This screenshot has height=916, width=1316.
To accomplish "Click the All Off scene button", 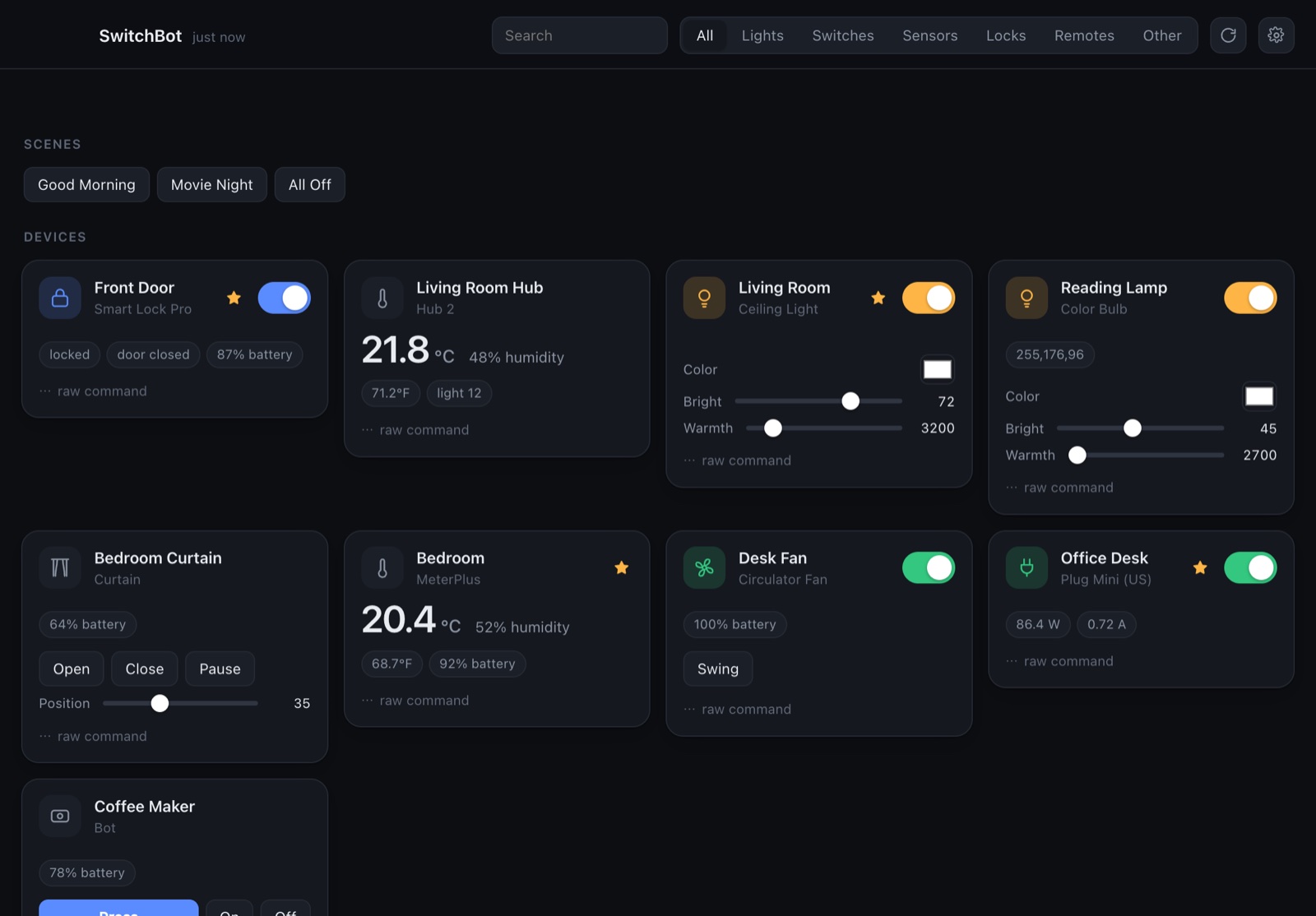I will pyautogui.click(x=310, y=185).
